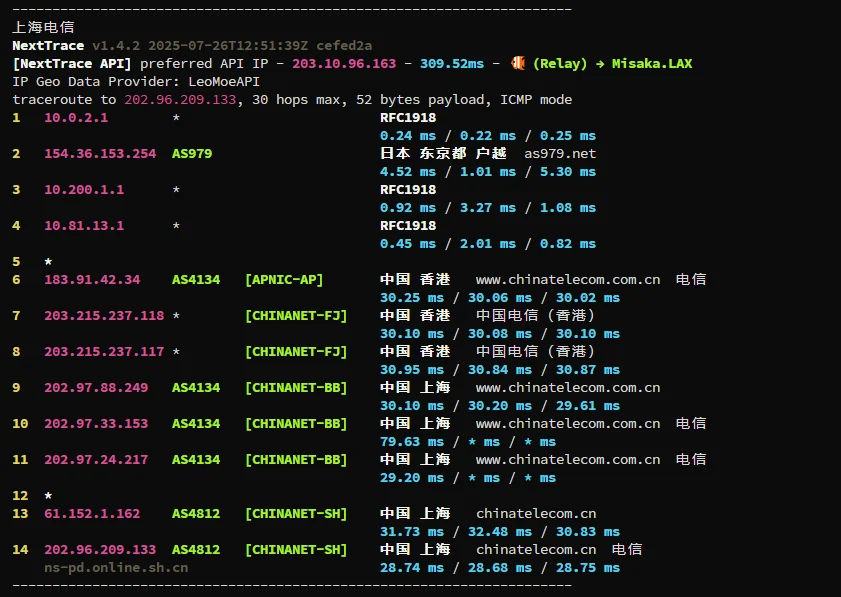The width and height of the screenshot is (841, 597).
Task: Click the [CHINANET-FJ] tag on hop 7
Action: pos(296,315)
